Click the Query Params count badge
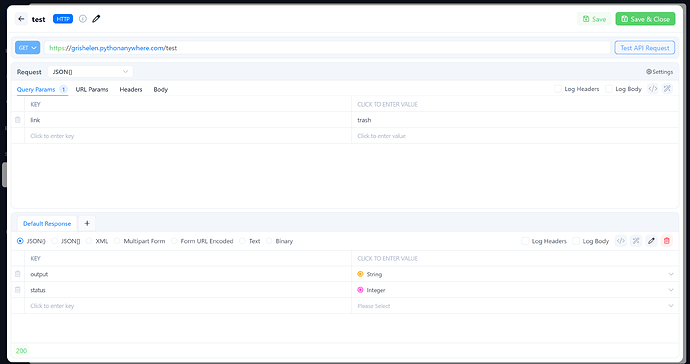The height and width of the screenshot is (364, 690). click(x=63, y=89)
